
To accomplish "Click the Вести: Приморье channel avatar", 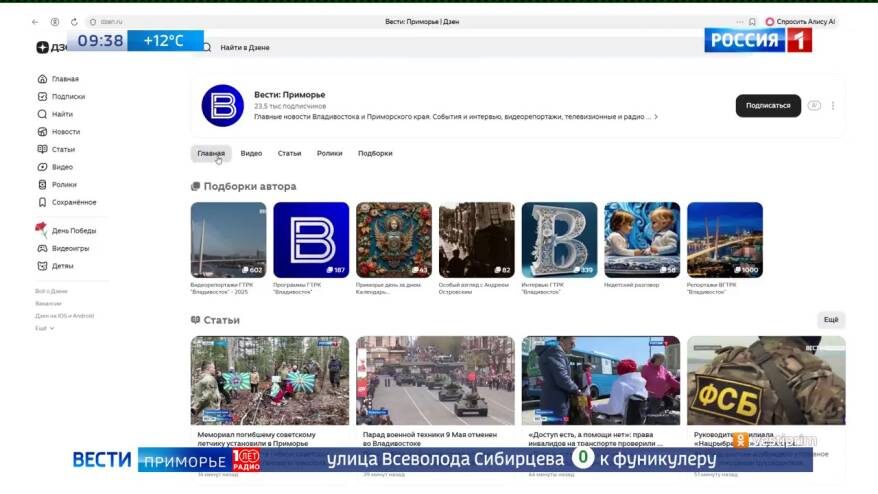I will coord(223,106).
